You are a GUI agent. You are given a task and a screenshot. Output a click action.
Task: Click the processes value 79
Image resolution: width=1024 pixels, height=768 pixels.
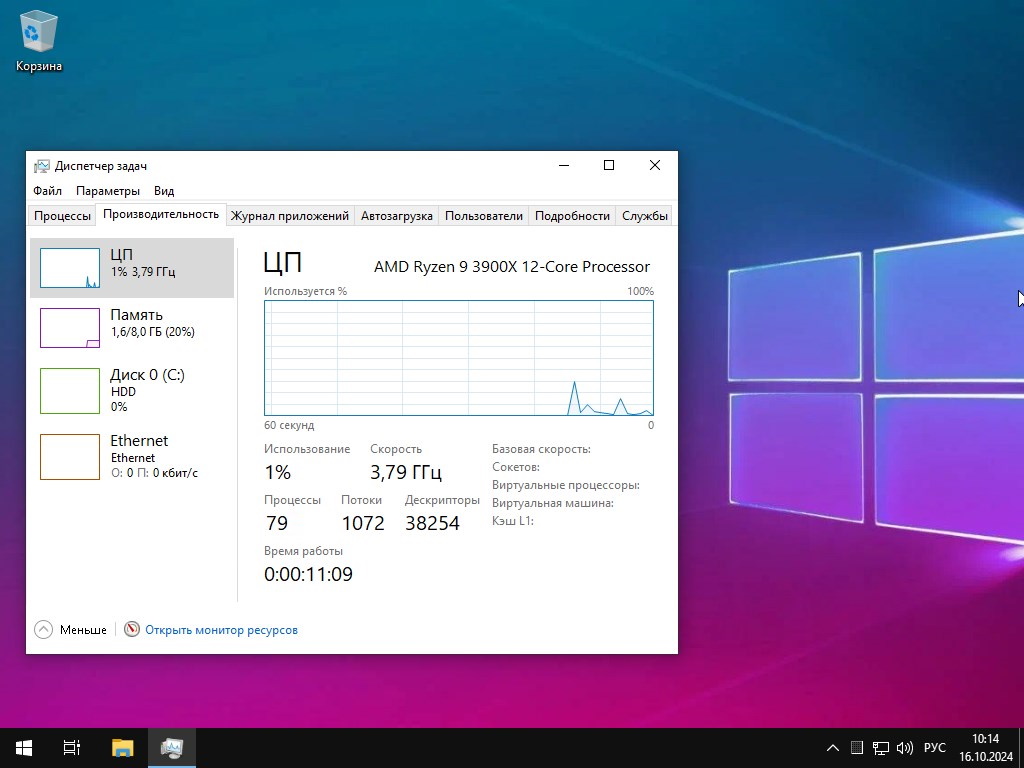[276, 523]
